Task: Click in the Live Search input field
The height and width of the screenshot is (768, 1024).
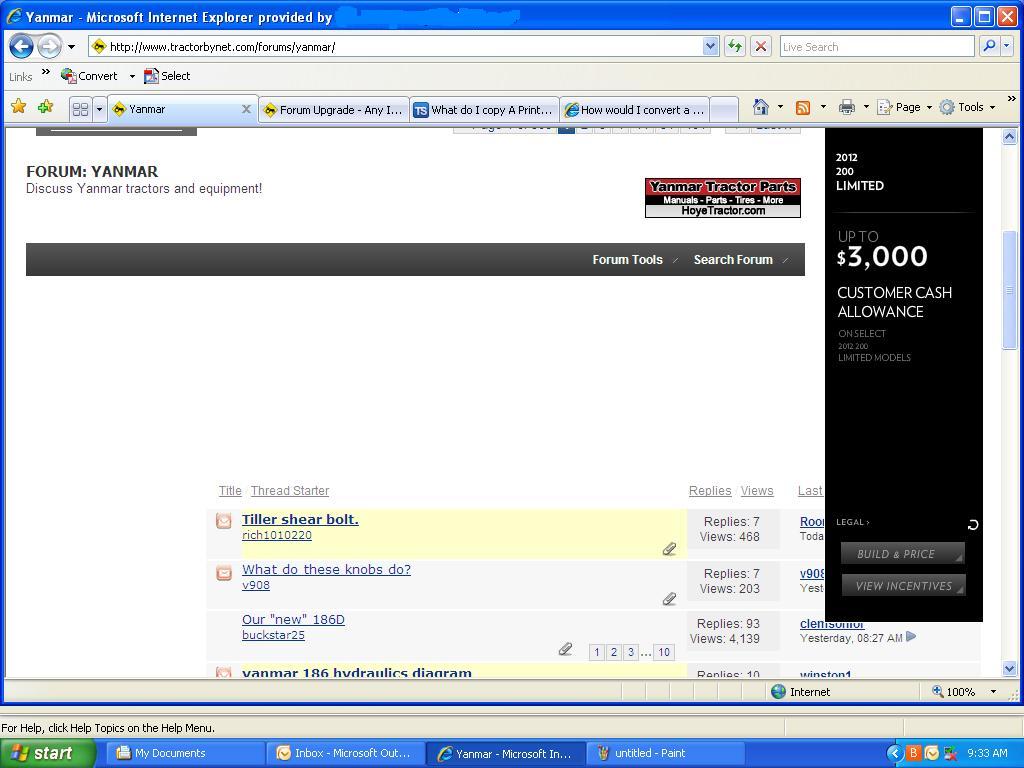Action: click(x=875, y=46)
